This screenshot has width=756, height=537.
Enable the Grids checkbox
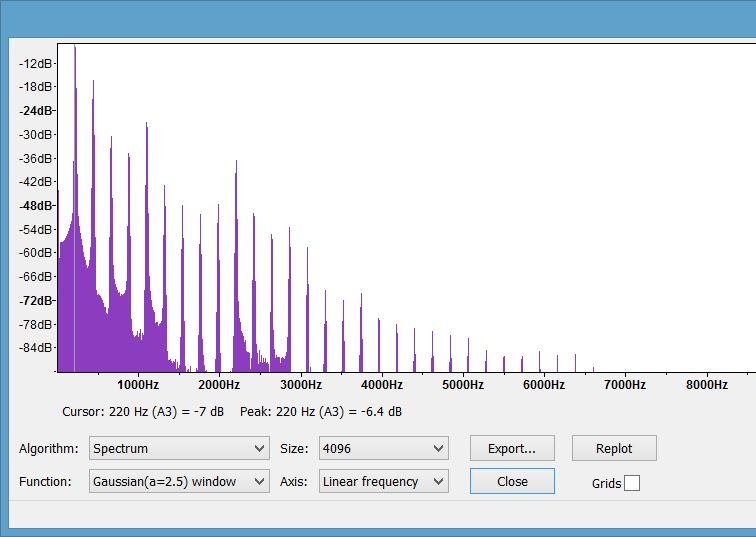coord(631,484)
